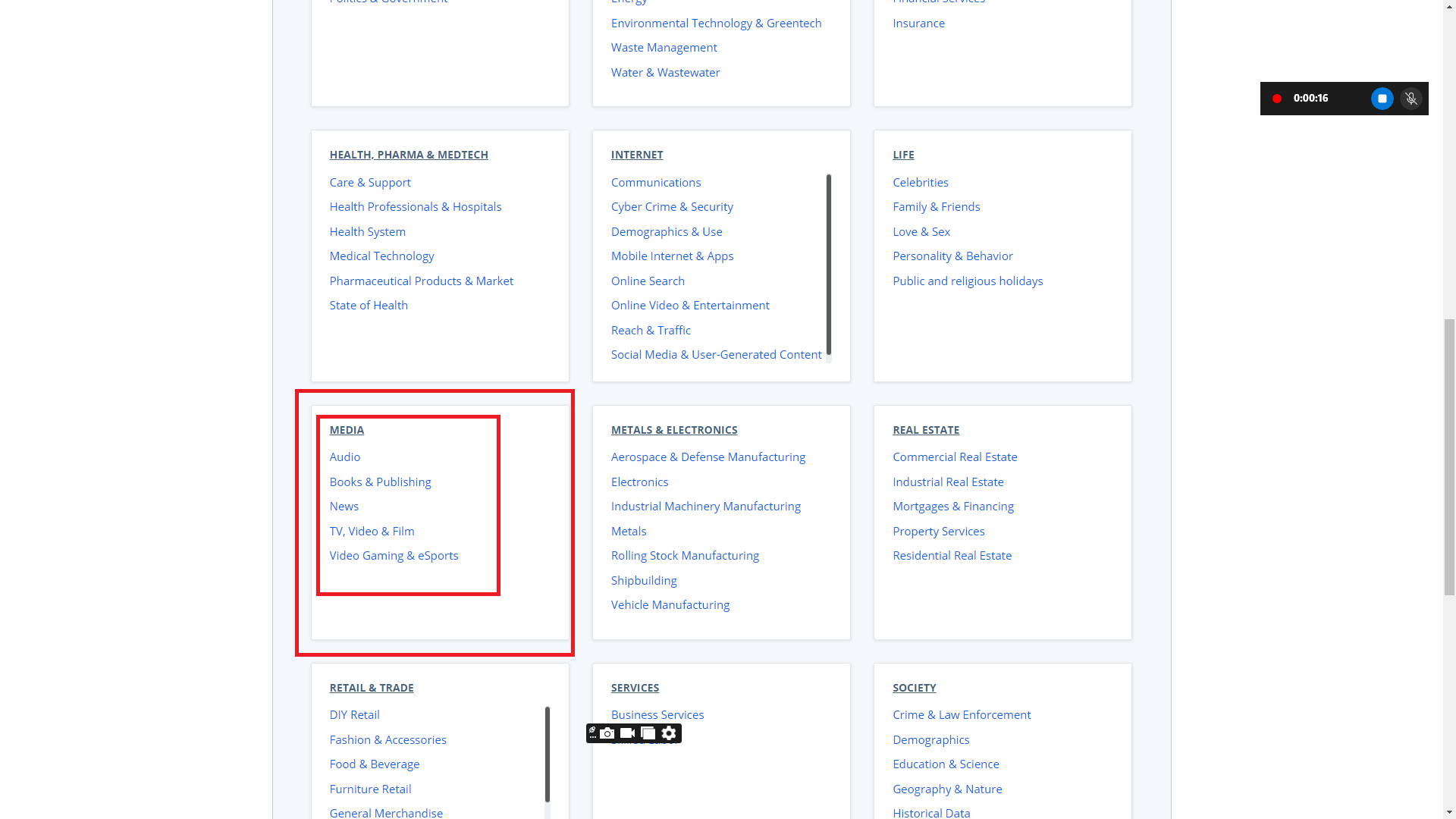Click the camera screenshot icon in floating toolbar
1456x819 pixels.
[607, 733]
